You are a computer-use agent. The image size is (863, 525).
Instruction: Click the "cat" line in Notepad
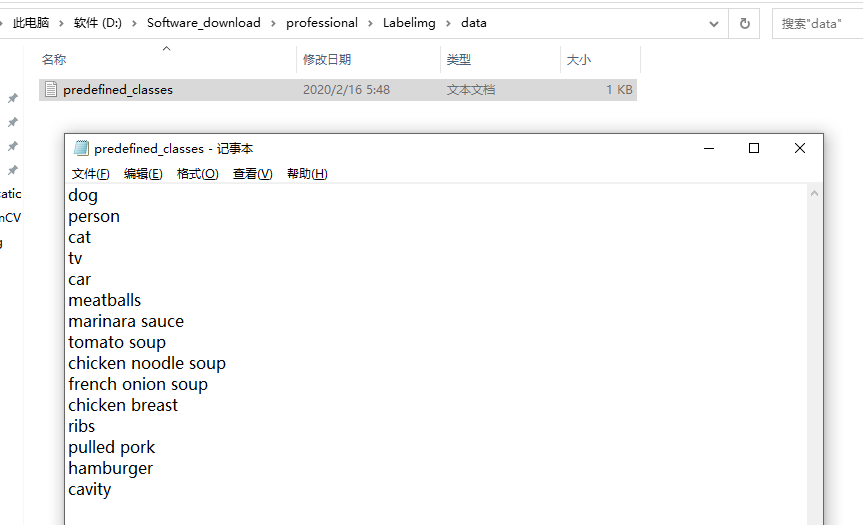[80, 238]
